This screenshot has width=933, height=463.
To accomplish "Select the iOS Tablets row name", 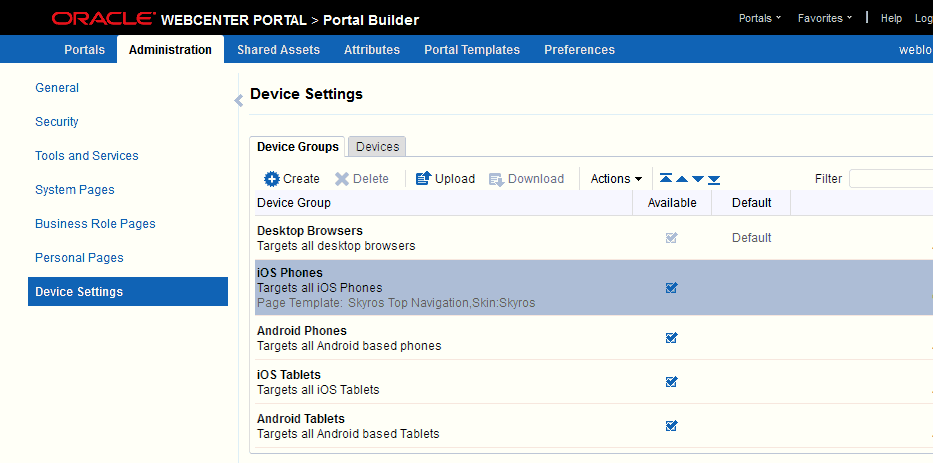I will tap(289, 374).
